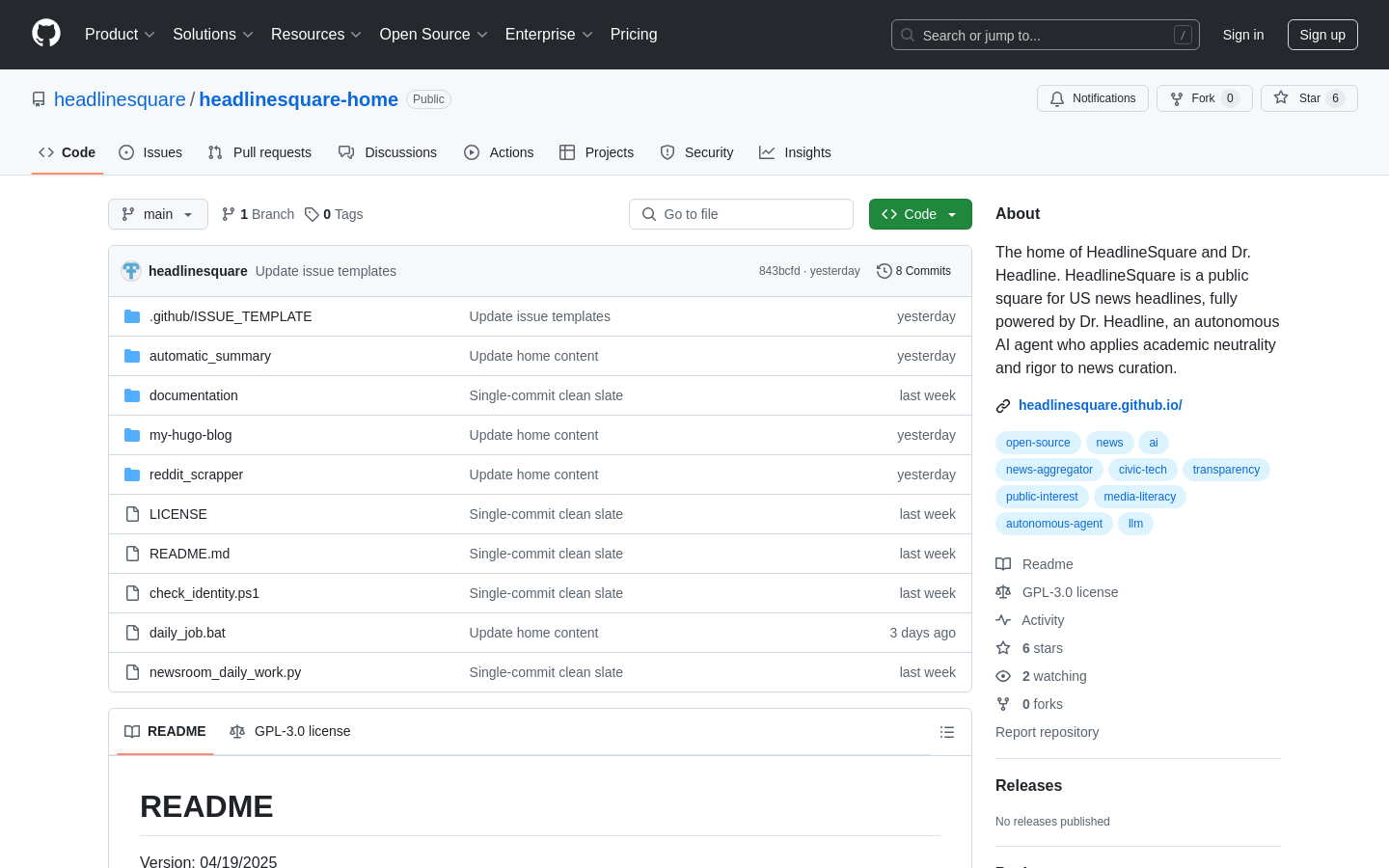Viewport: 1389px width, 868px height.
Task: Click the repository icon before headlinesquare
Action: click(x=39, y=99)
